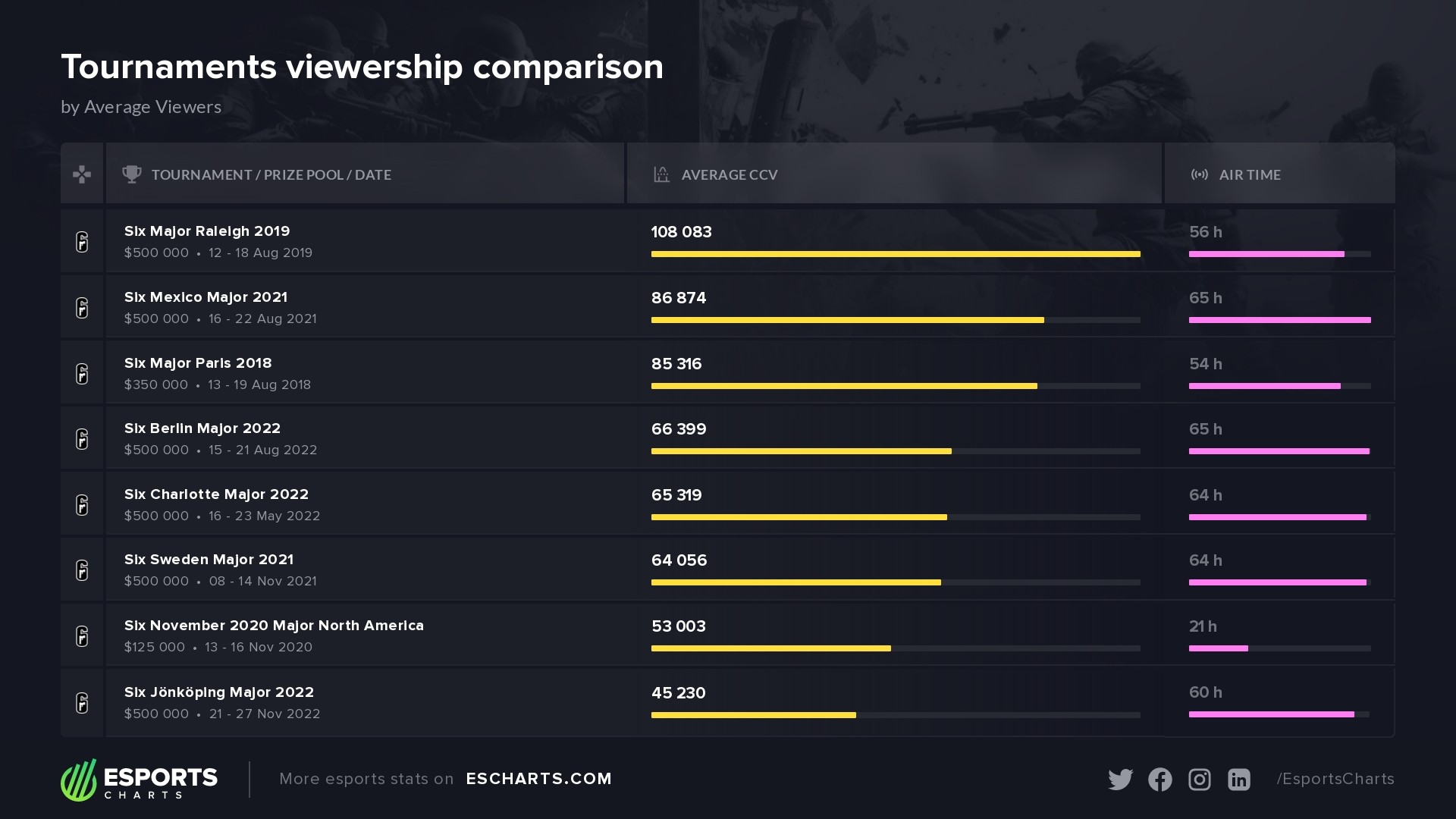Click the LinkedIn icon
The width and height of the screenshot is (1456, 819).
point(1238,780)
